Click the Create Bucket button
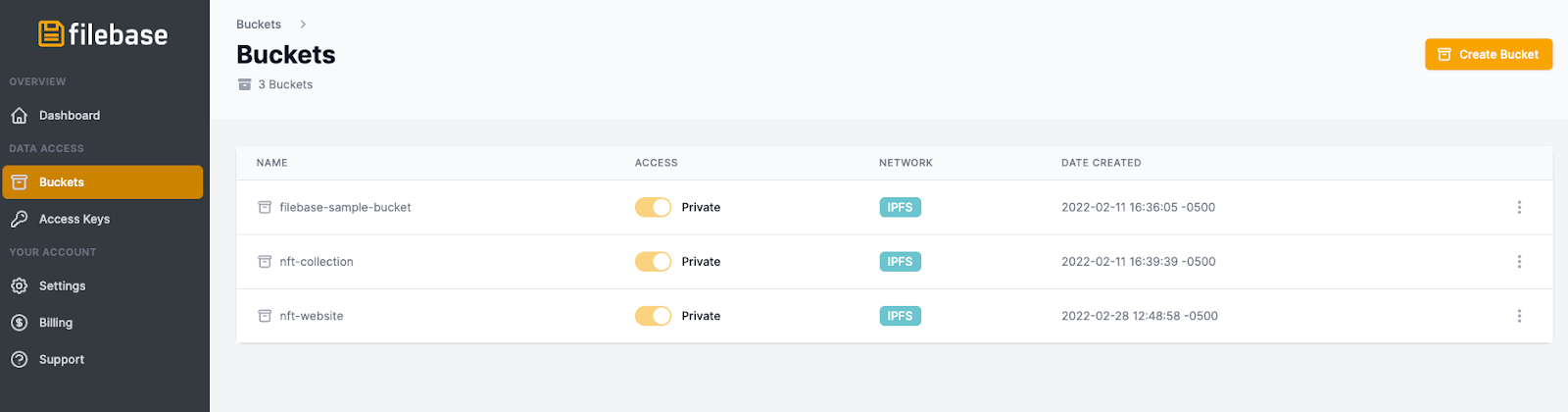Image resolution: width=1568 pixels, height=412 pixels. coord(1489,55)
